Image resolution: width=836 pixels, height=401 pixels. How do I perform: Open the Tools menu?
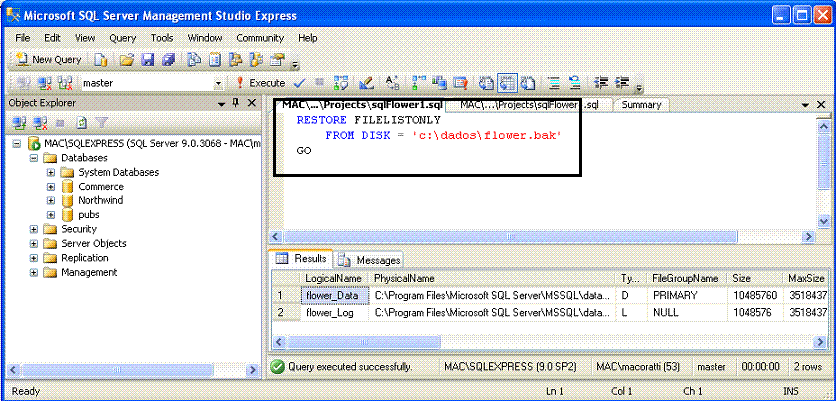tap(162, 38)
